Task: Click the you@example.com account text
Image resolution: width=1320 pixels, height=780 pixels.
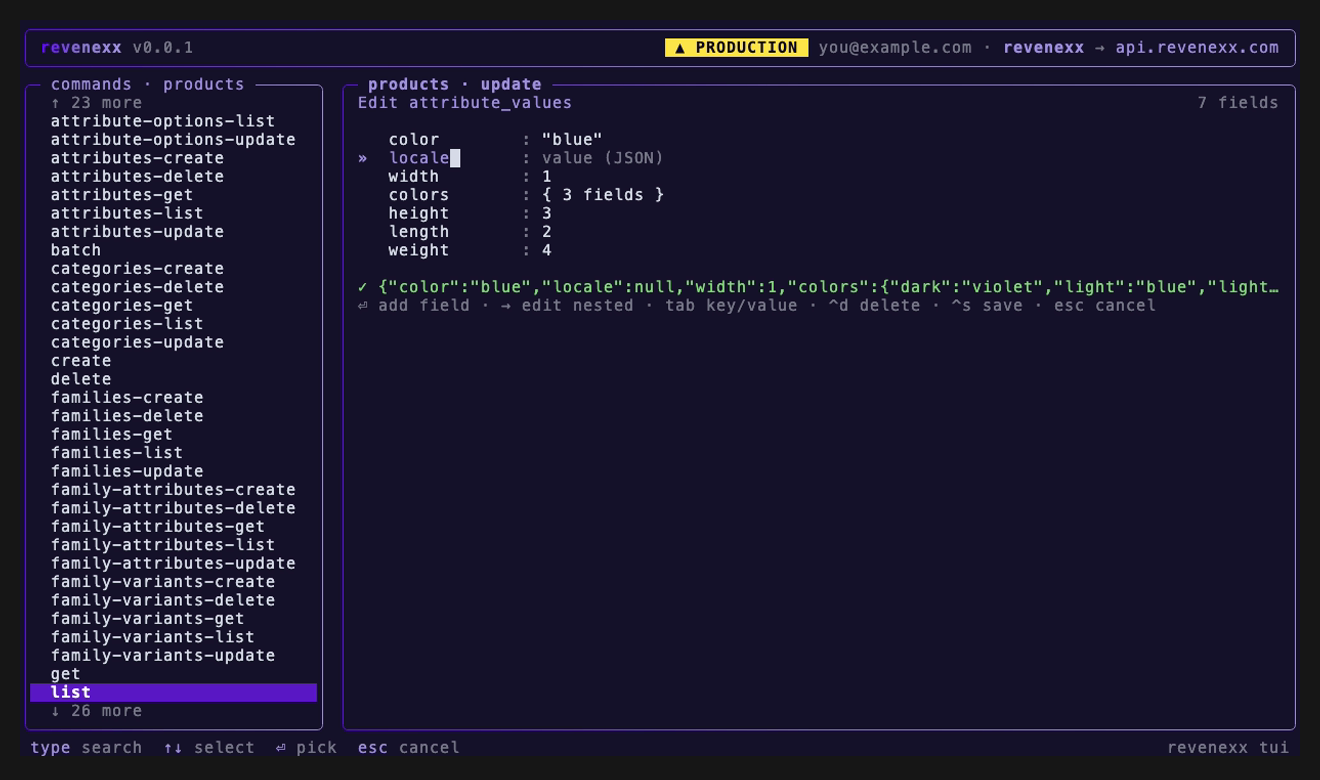Action: [x=895, y=47]
